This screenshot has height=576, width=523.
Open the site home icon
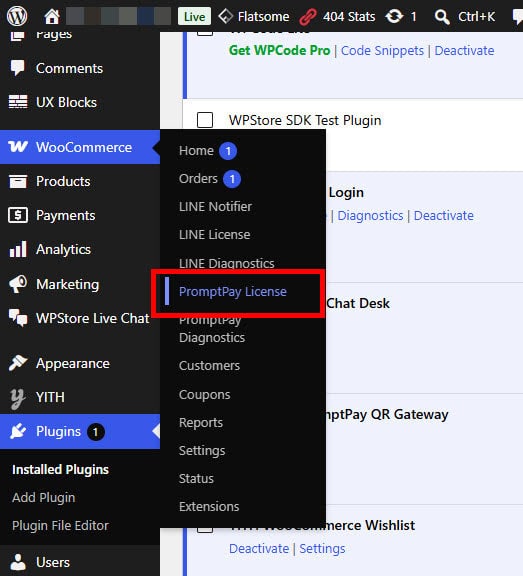coord(52,17)
